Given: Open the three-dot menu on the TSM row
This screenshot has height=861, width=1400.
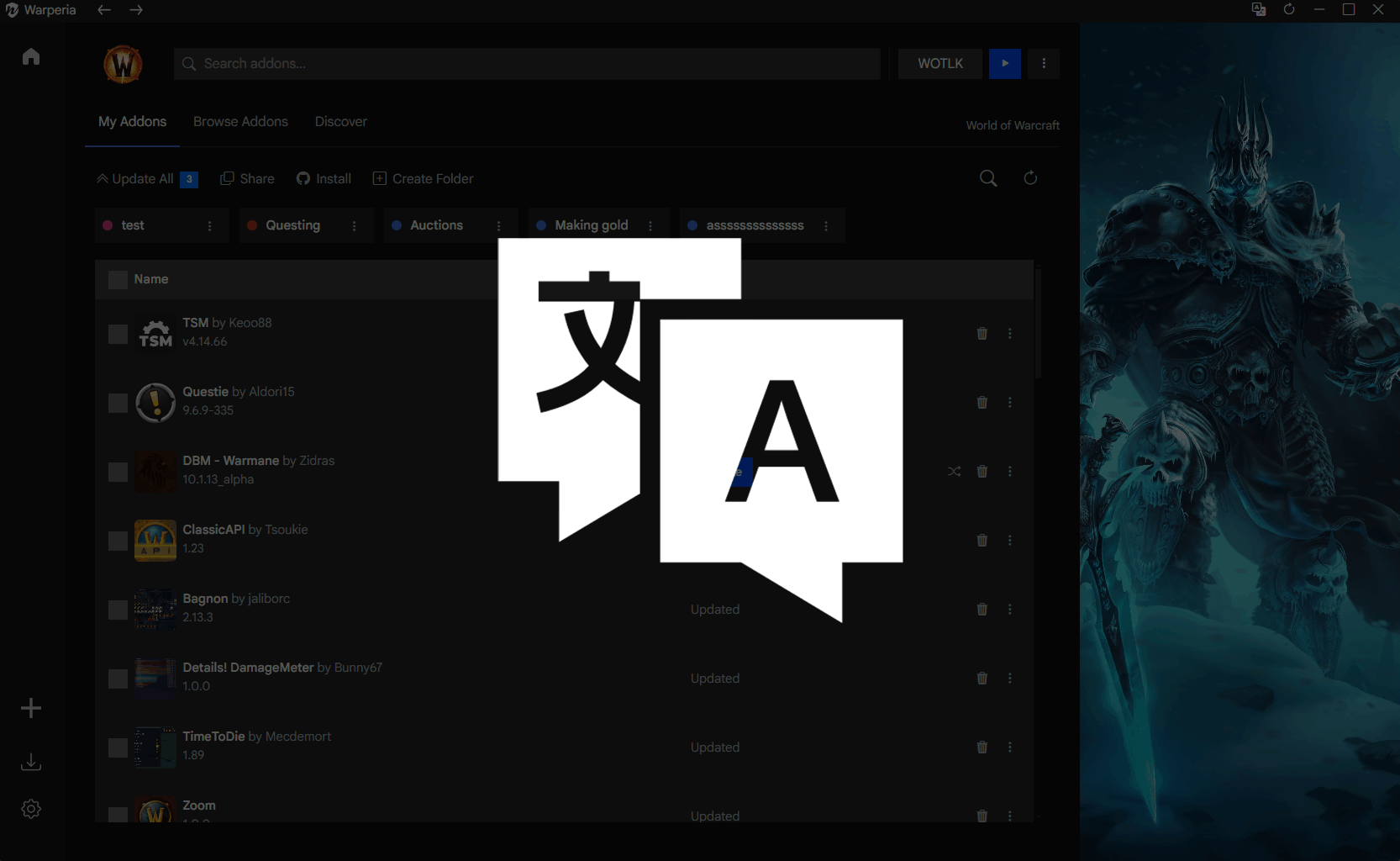Looking at the screenshot, I should 1010,334.
